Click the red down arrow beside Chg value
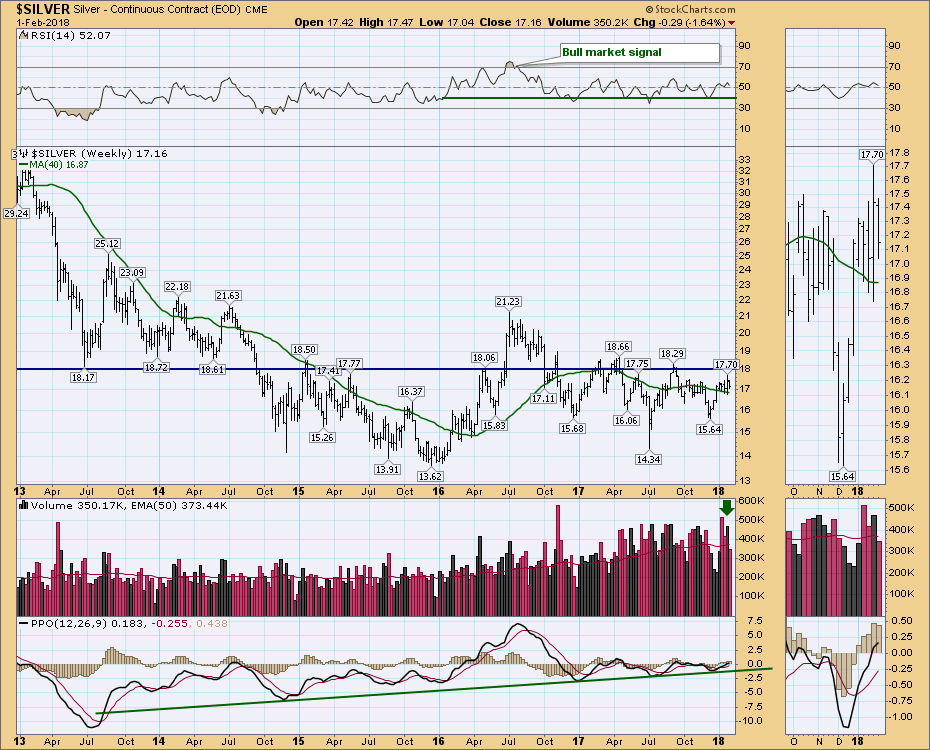Image resolution: width=930 pixels, height=750 pixels. point(731,23)
